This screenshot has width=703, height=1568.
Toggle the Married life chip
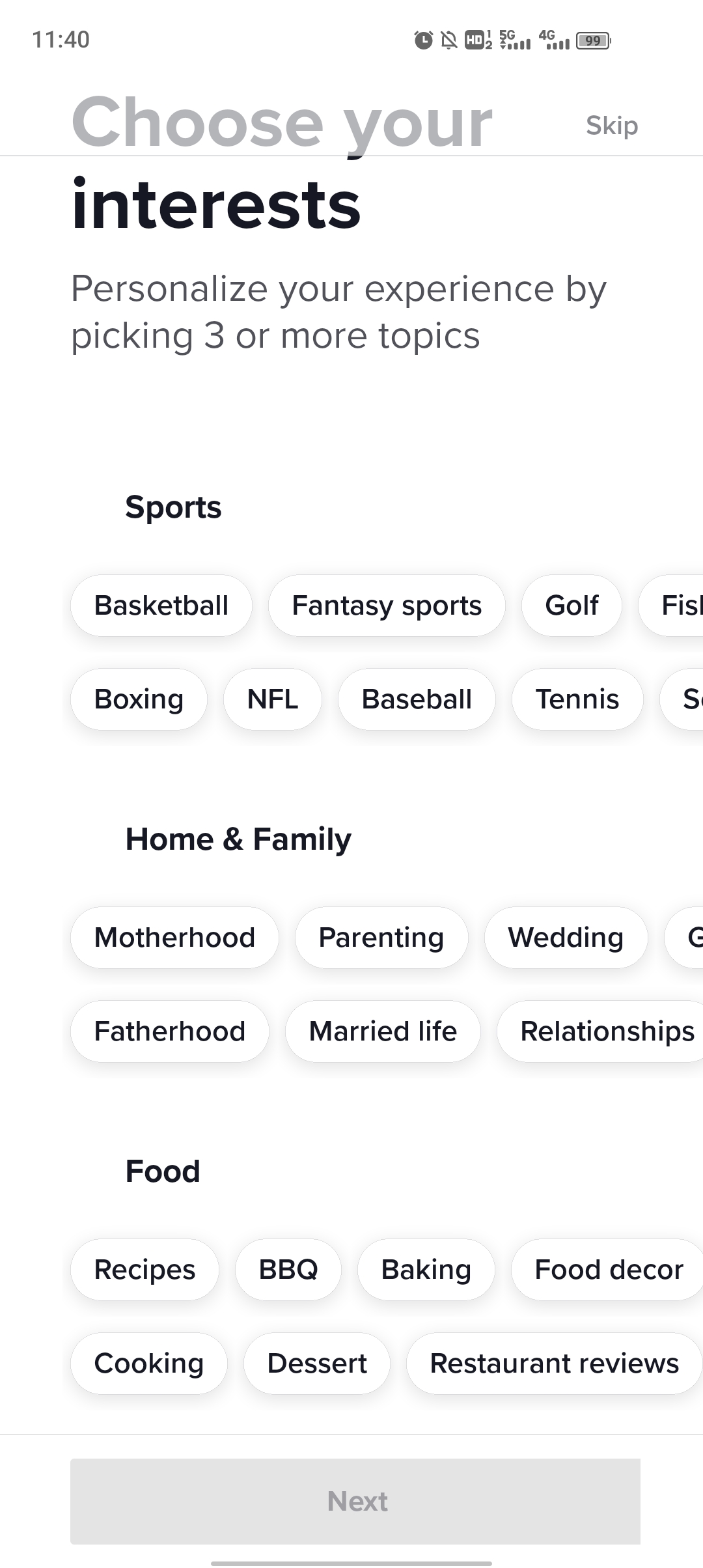[383, 1031]
